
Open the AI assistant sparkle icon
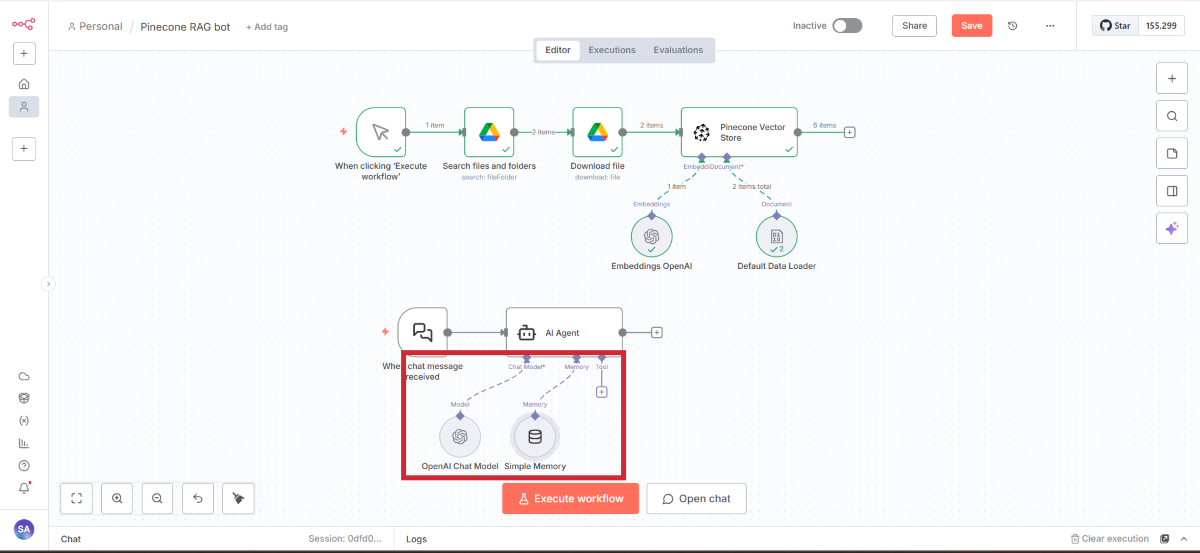[1171, 229]
